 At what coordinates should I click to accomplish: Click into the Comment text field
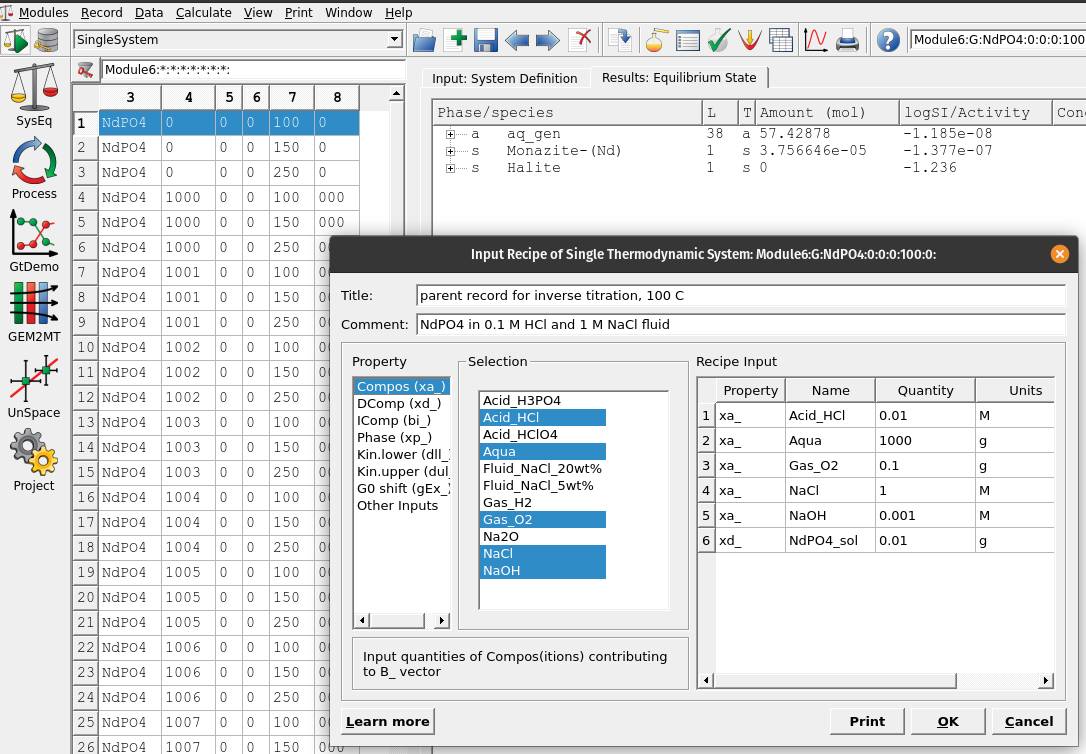click(740, 325)
